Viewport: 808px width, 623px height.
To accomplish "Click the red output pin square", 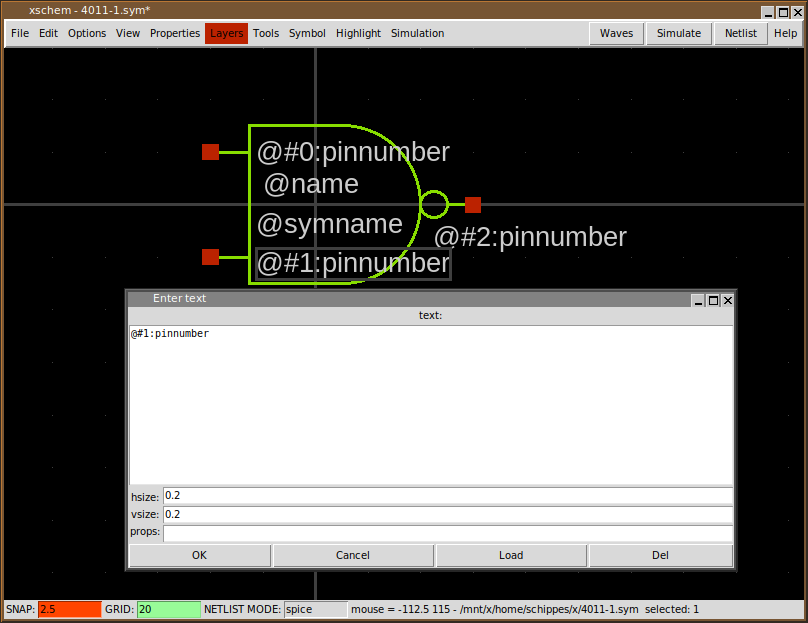I will (473, 205).
